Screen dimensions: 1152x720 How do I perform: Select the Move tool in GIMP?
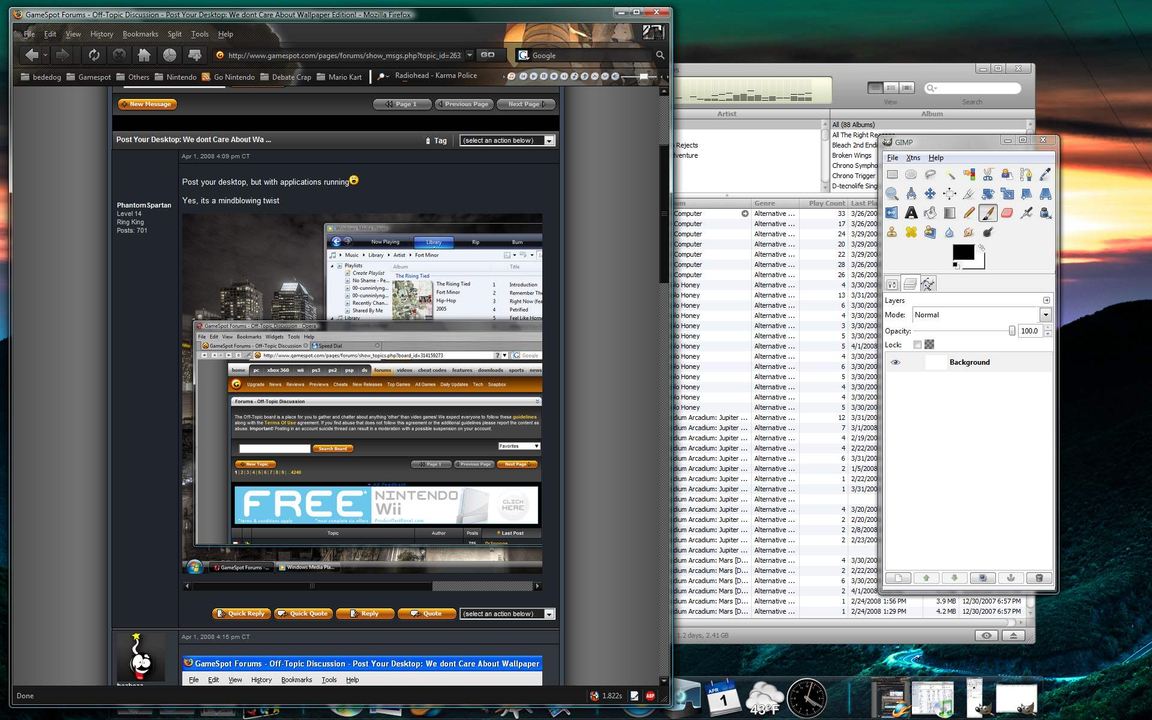930,194
